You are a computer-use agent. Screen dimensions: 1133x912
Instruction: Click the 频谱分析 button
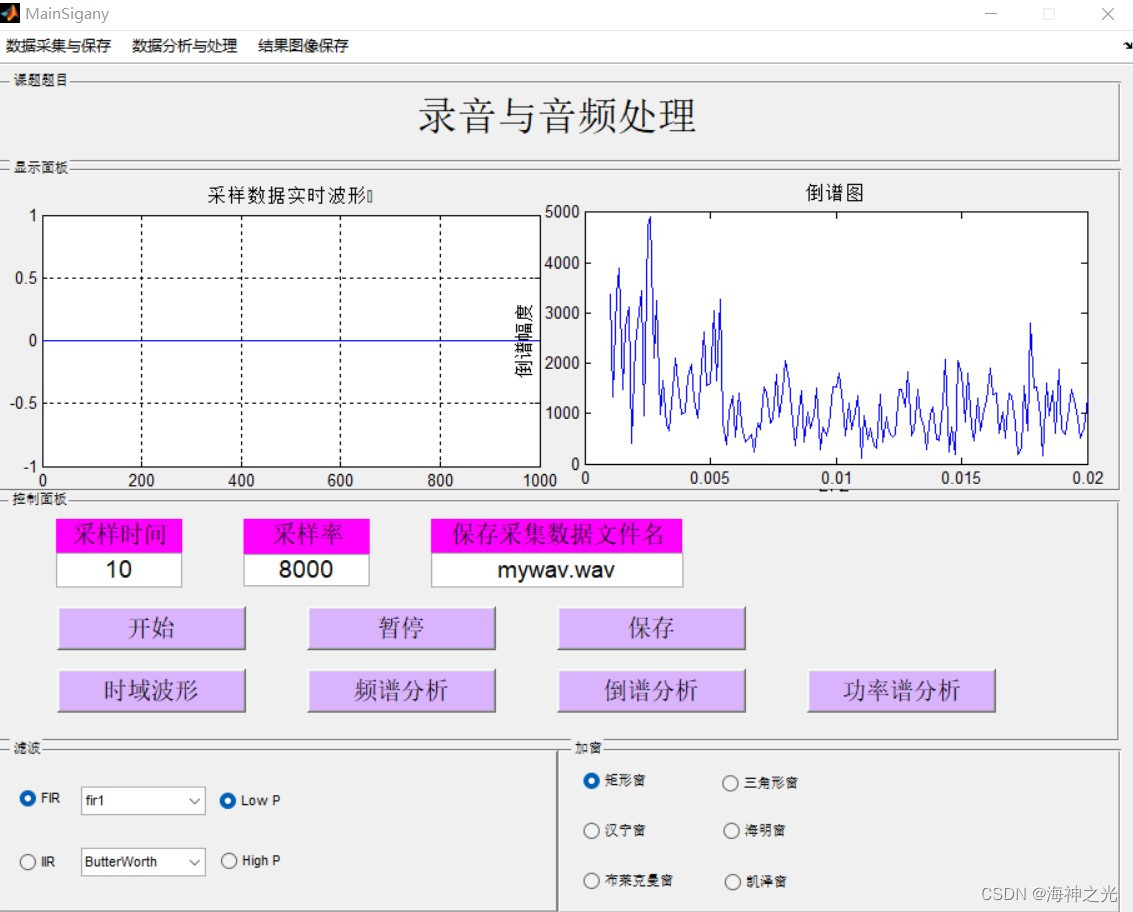point(402,691)
